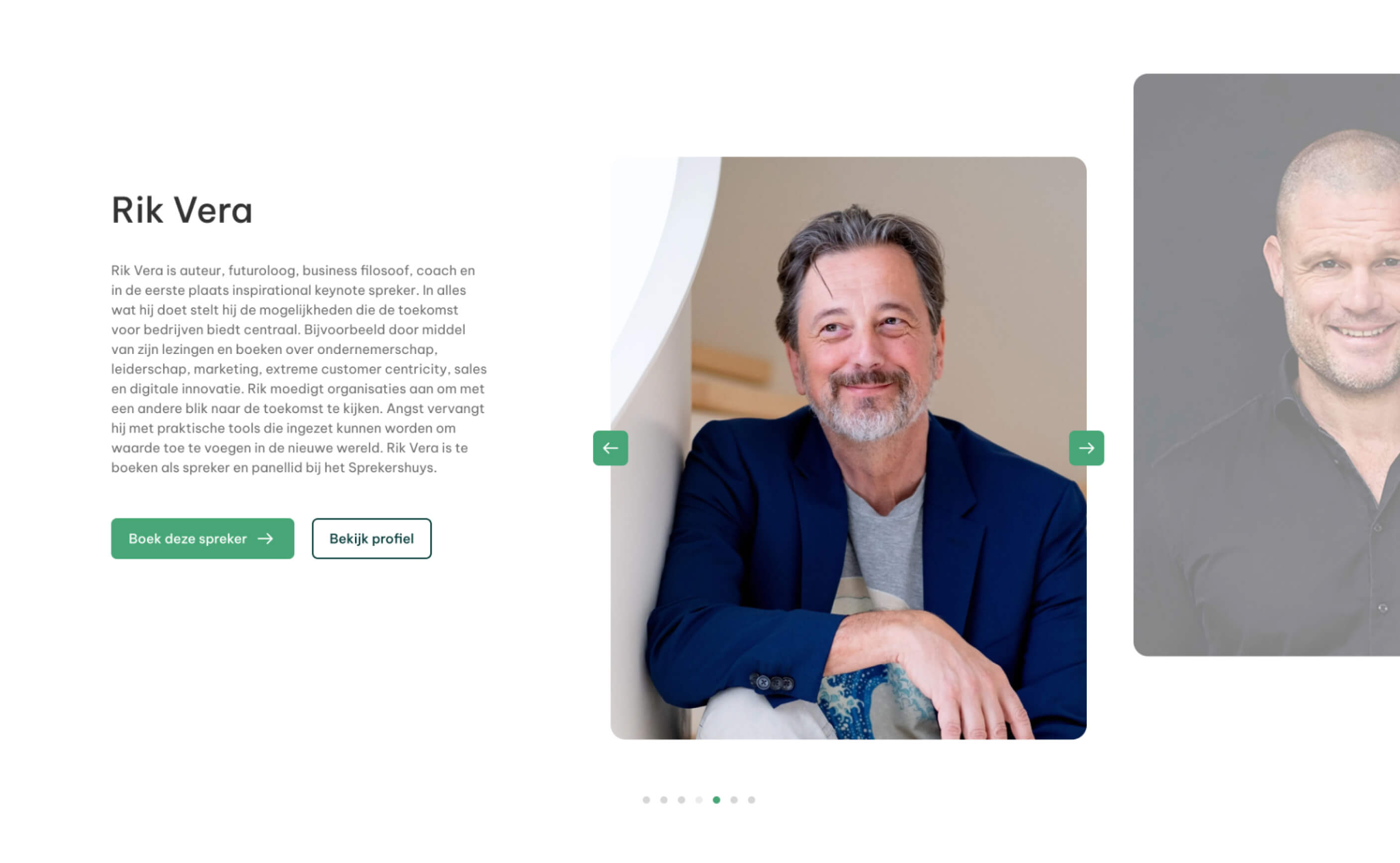Select the third carousel pagination dot
Screen dimensions: 1400x863
682,800
